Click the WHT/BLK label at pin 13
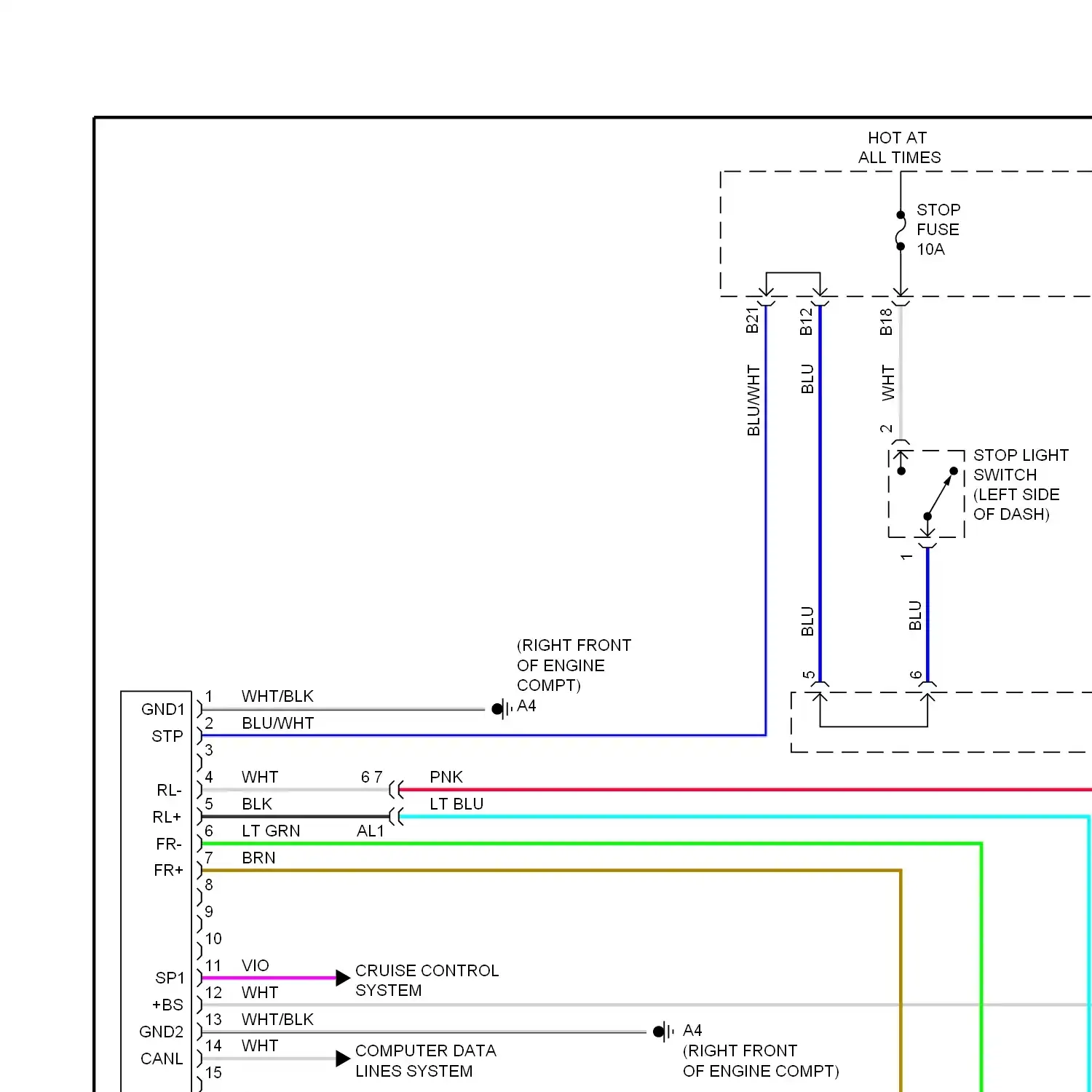The image size is (1092, 1092). point(277,1019)
